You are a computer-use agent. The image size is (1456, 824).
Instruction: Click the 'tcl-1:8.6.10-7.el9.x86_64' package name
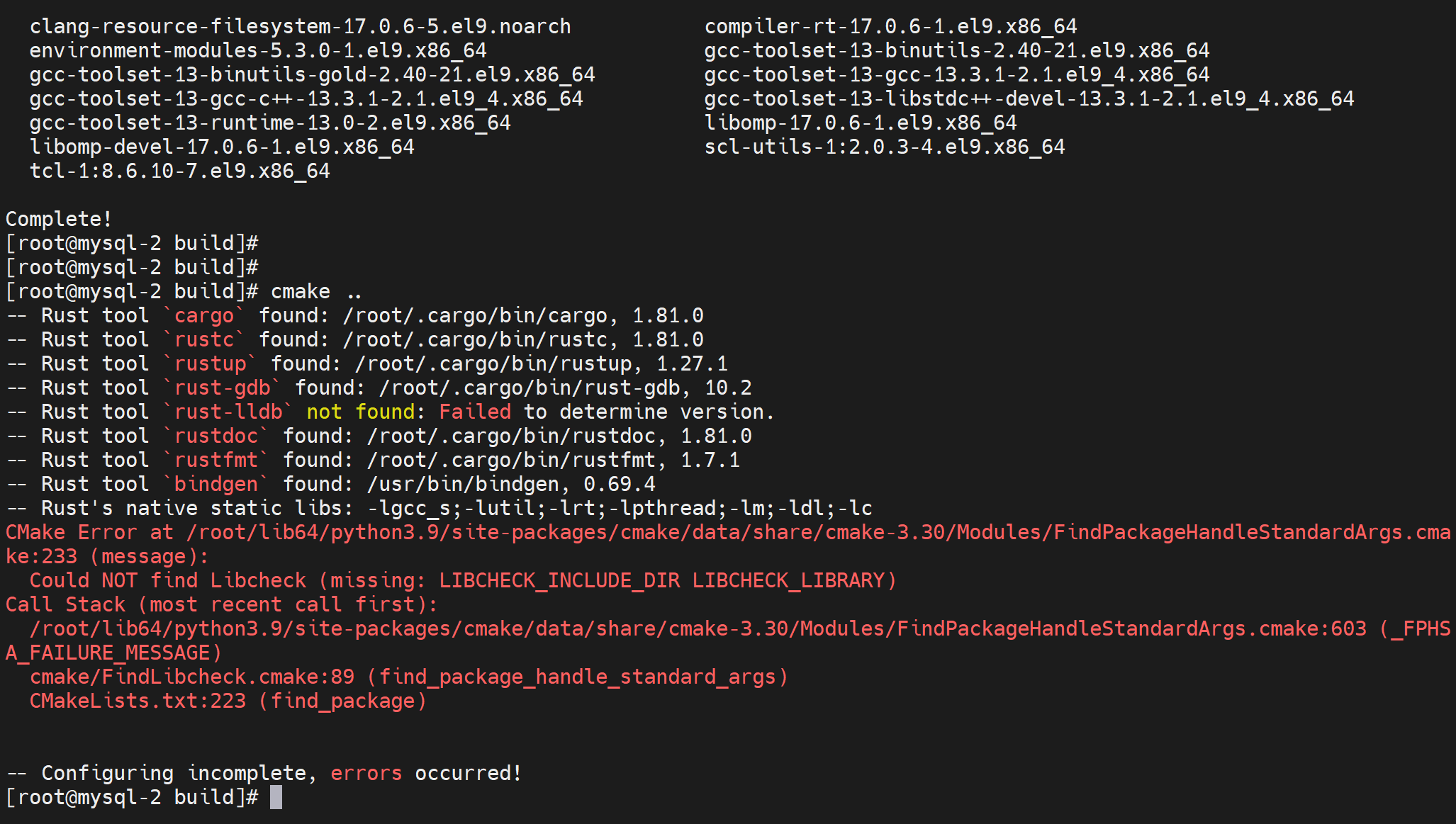[x=180, y=171]
